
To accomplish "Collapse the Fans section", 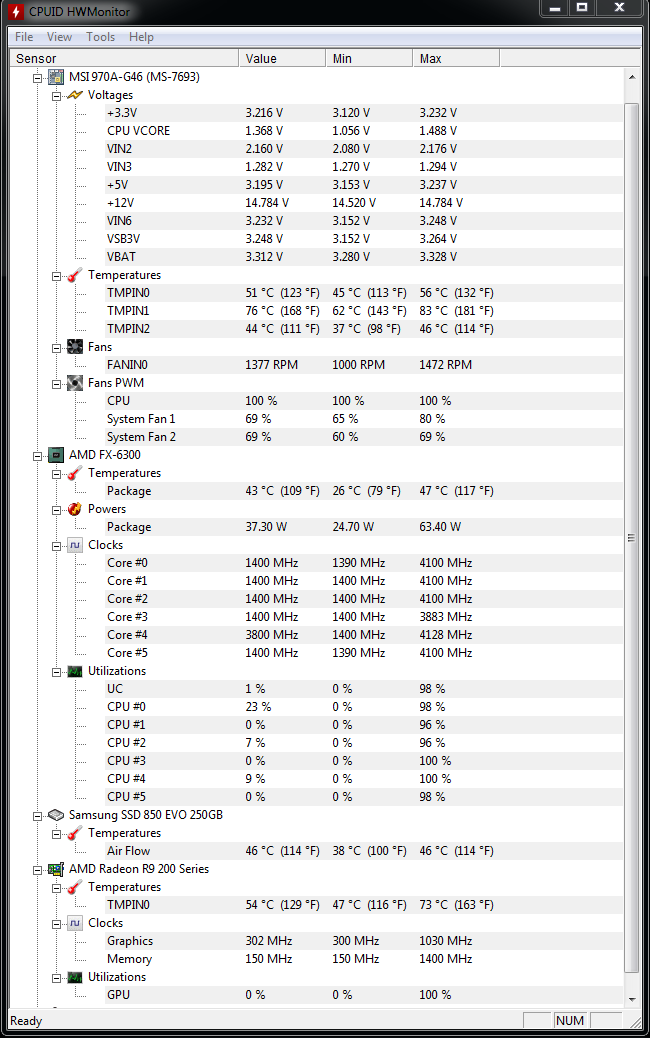I will pos(56,348).
